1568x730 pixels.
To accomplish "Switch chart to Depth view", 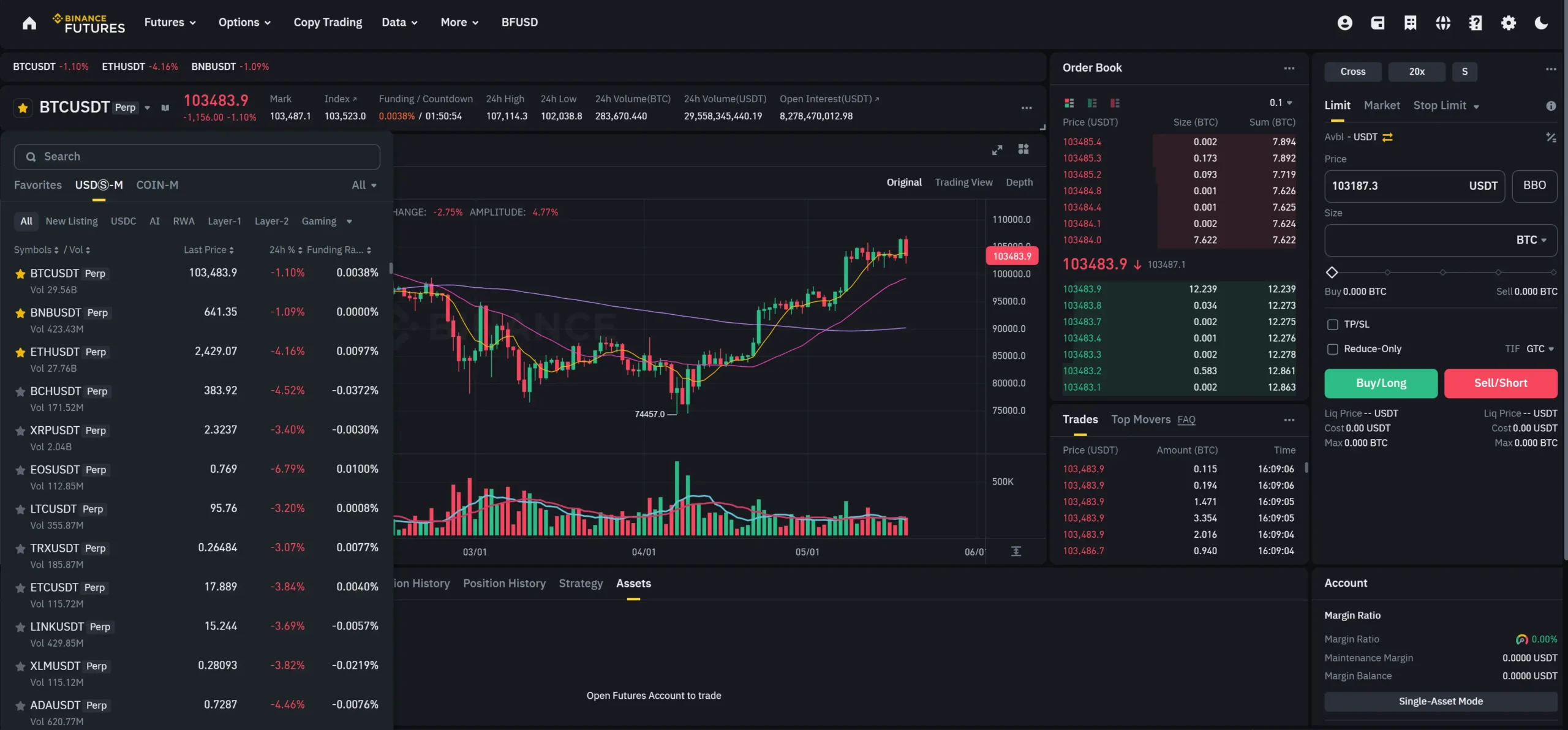I will (x=1019, y=182).
